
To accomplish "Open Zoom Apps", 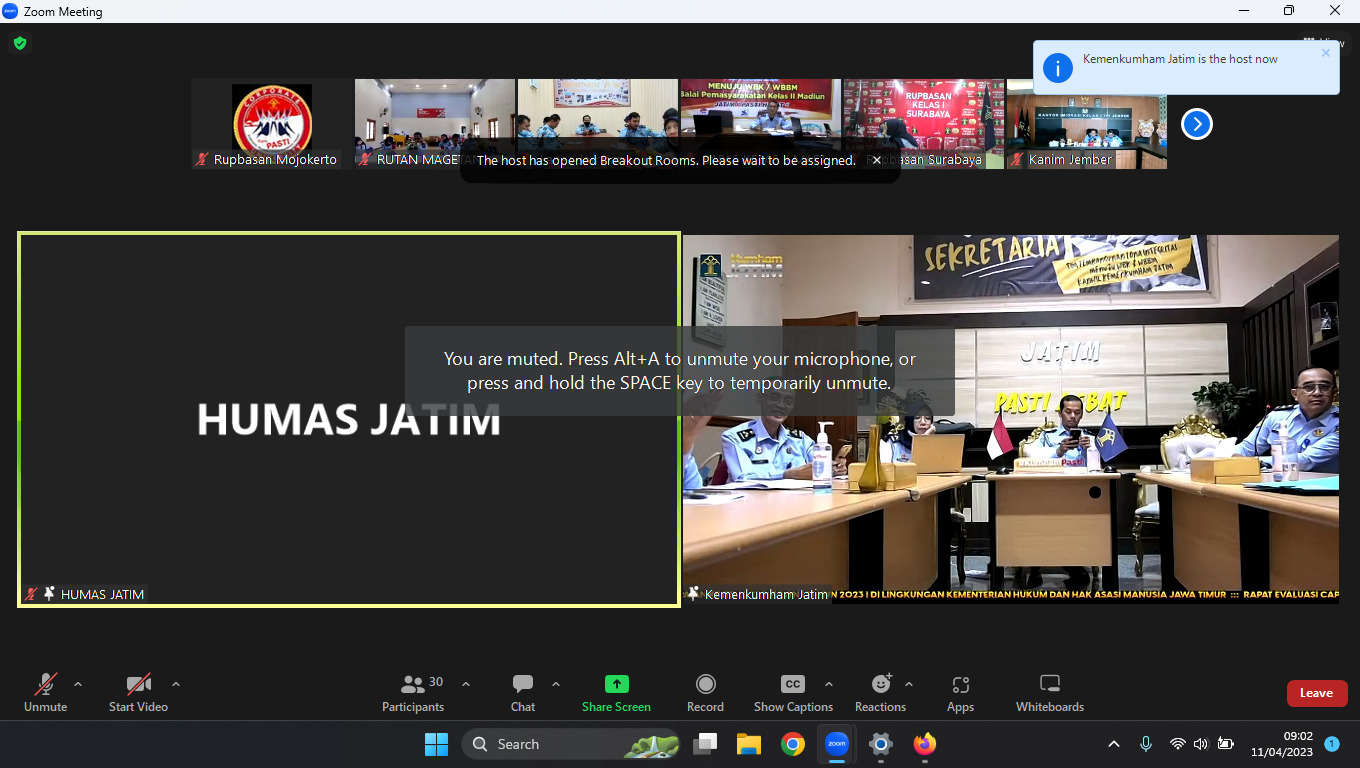I will (961, 693).
